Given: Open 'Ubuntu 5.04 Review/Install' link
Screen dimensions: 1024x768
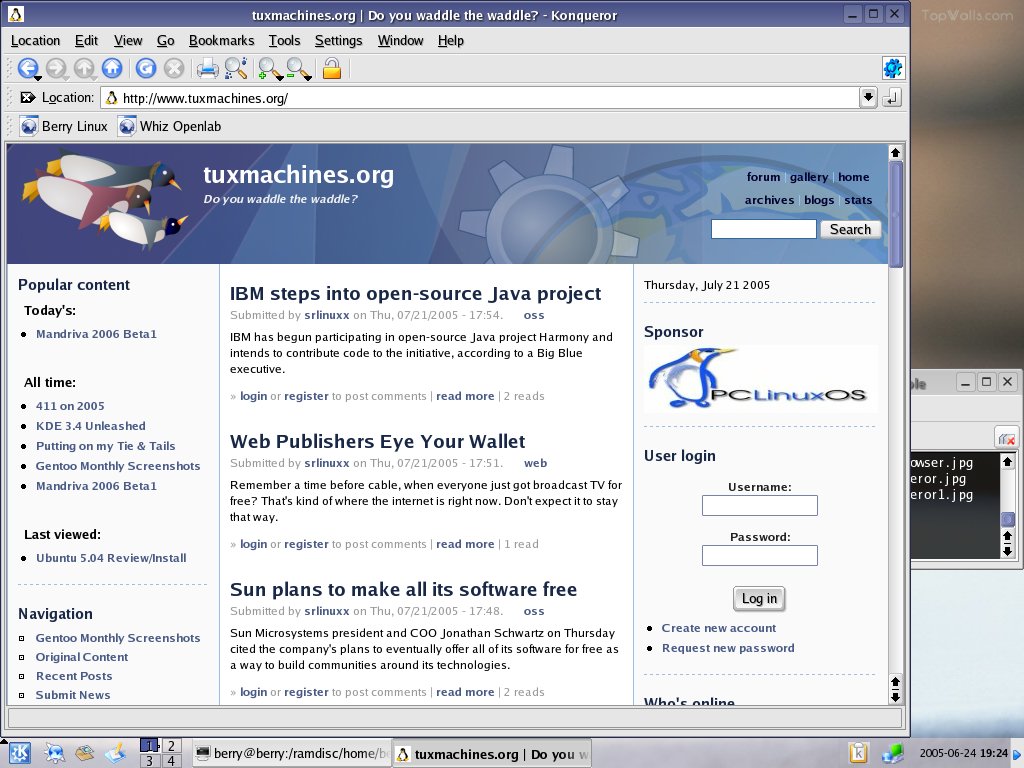Looking at the screenshot, I should coord(111,558).
